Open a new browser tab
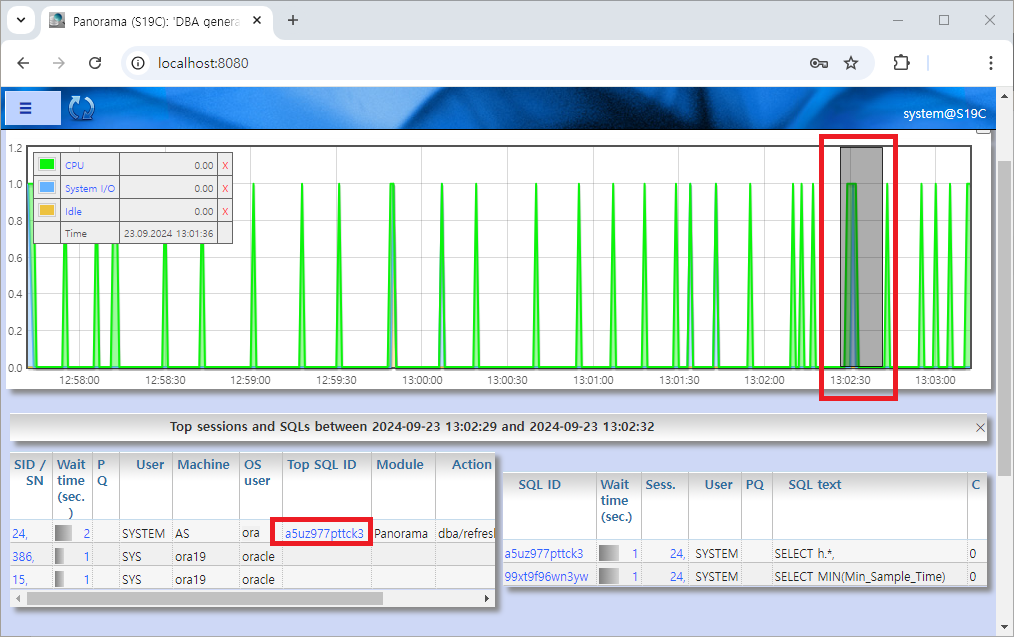This screenshot has width=1014, height=637. pos(293,20)
